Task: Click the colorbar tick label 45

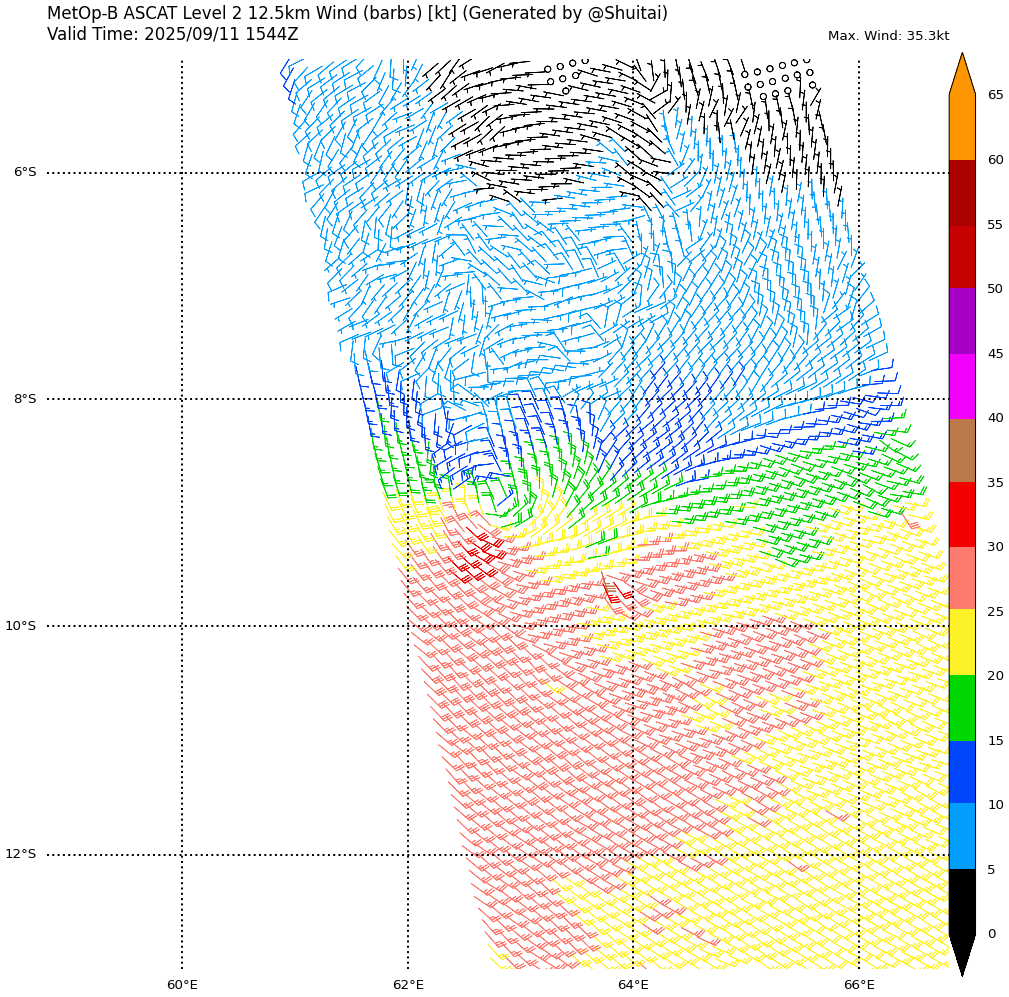Action: point(995,353)
